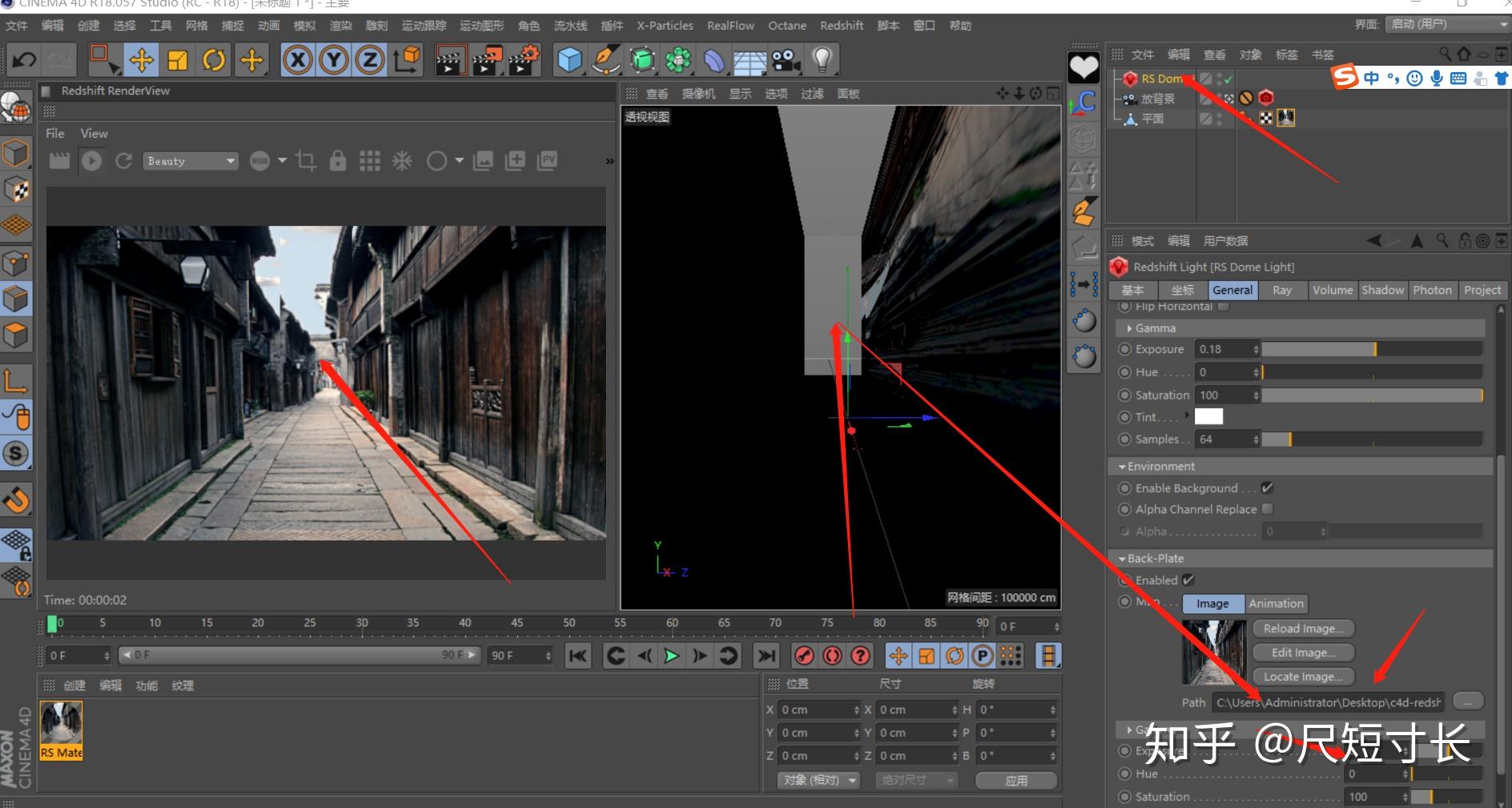Toggle the green enable checkmark on RS Dome
This screenshot has height=808, width=1512.
tap(1228, 78)
